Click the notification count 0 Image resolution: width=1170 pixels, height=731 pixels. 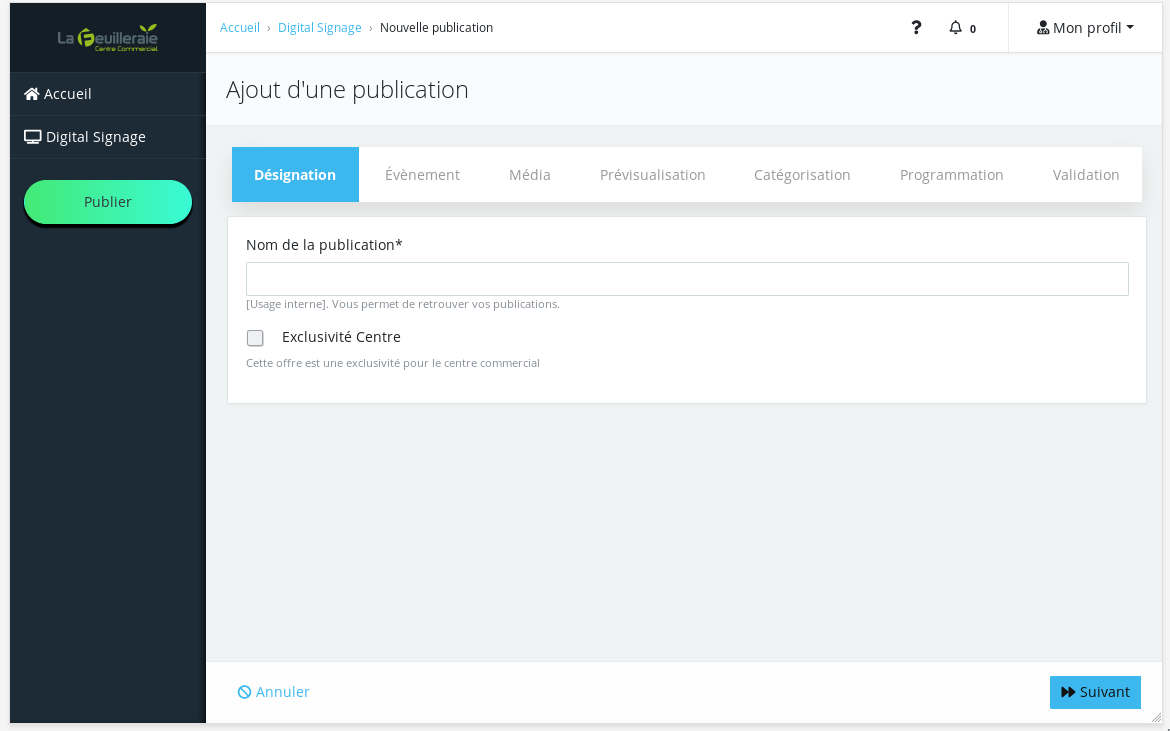972,29
